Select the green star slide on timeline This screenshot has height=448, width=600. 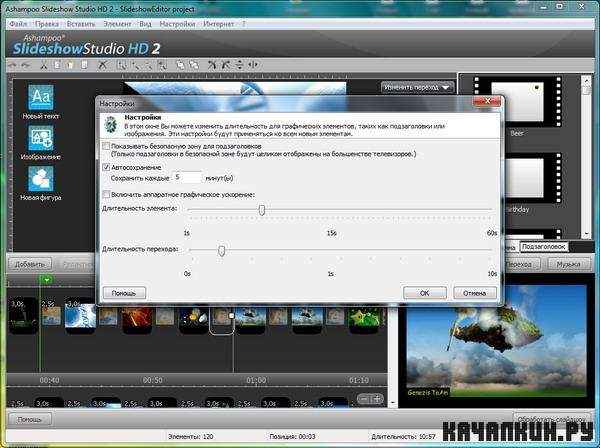[364, 319]
